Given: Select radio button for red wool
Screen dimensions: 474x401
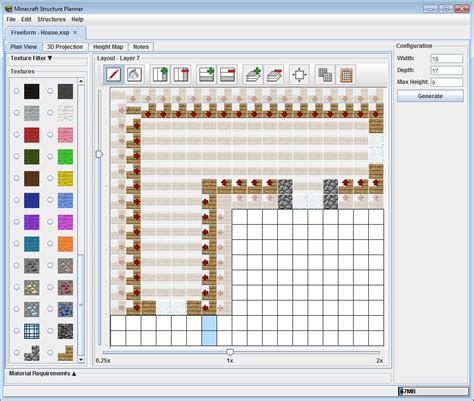Looking at the screenshot, I should (17, 135).
